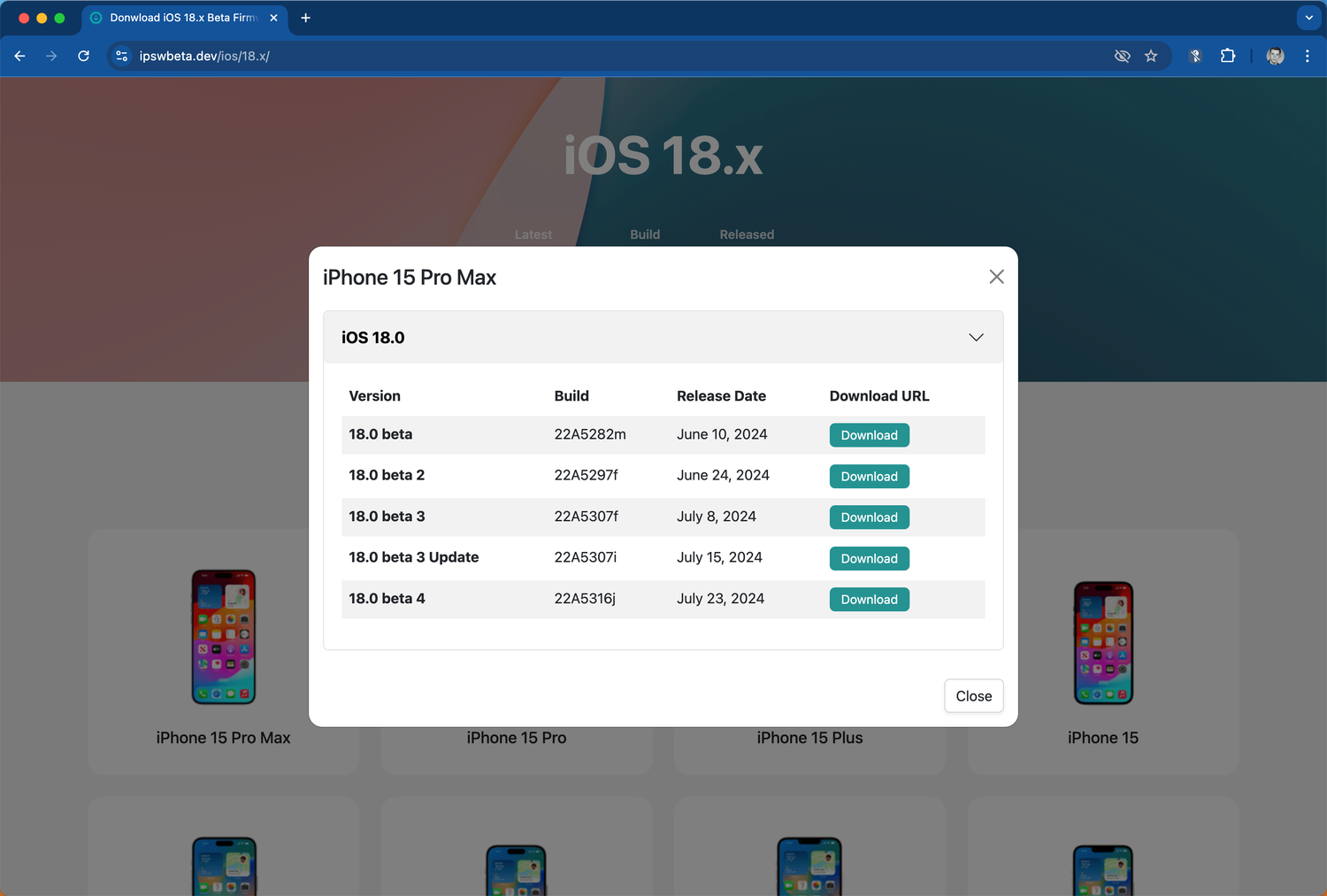Click the 22A5282m build number

point(590,434)
